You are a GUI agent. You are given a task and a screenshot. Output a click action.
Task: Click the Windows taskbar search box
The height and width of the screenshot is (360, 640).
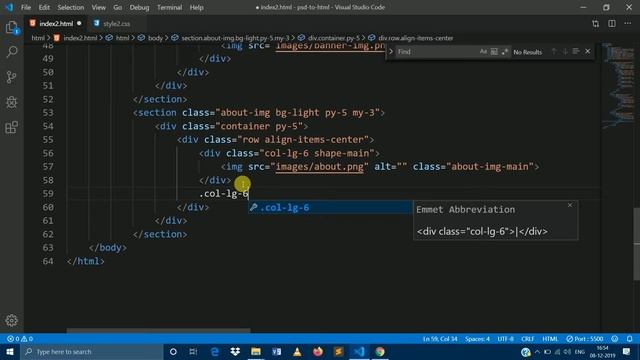[92, 351]
